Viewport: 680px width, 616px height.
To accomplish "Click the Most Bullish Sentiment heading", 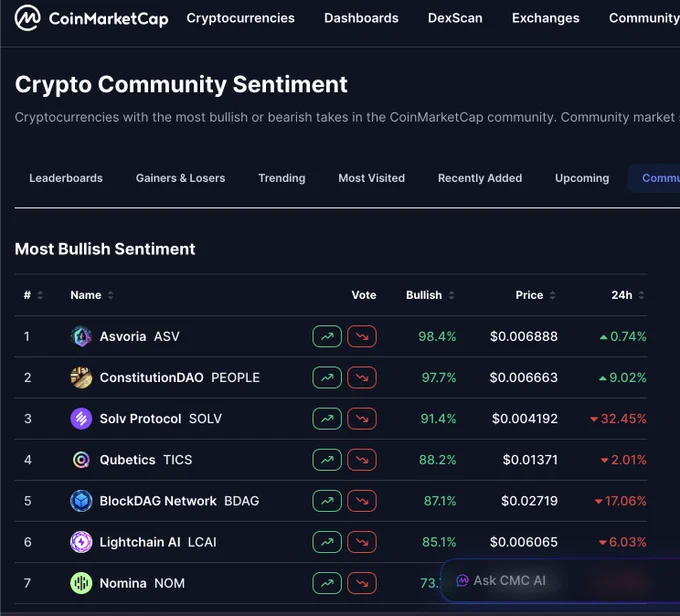I will tap(105, 249).
